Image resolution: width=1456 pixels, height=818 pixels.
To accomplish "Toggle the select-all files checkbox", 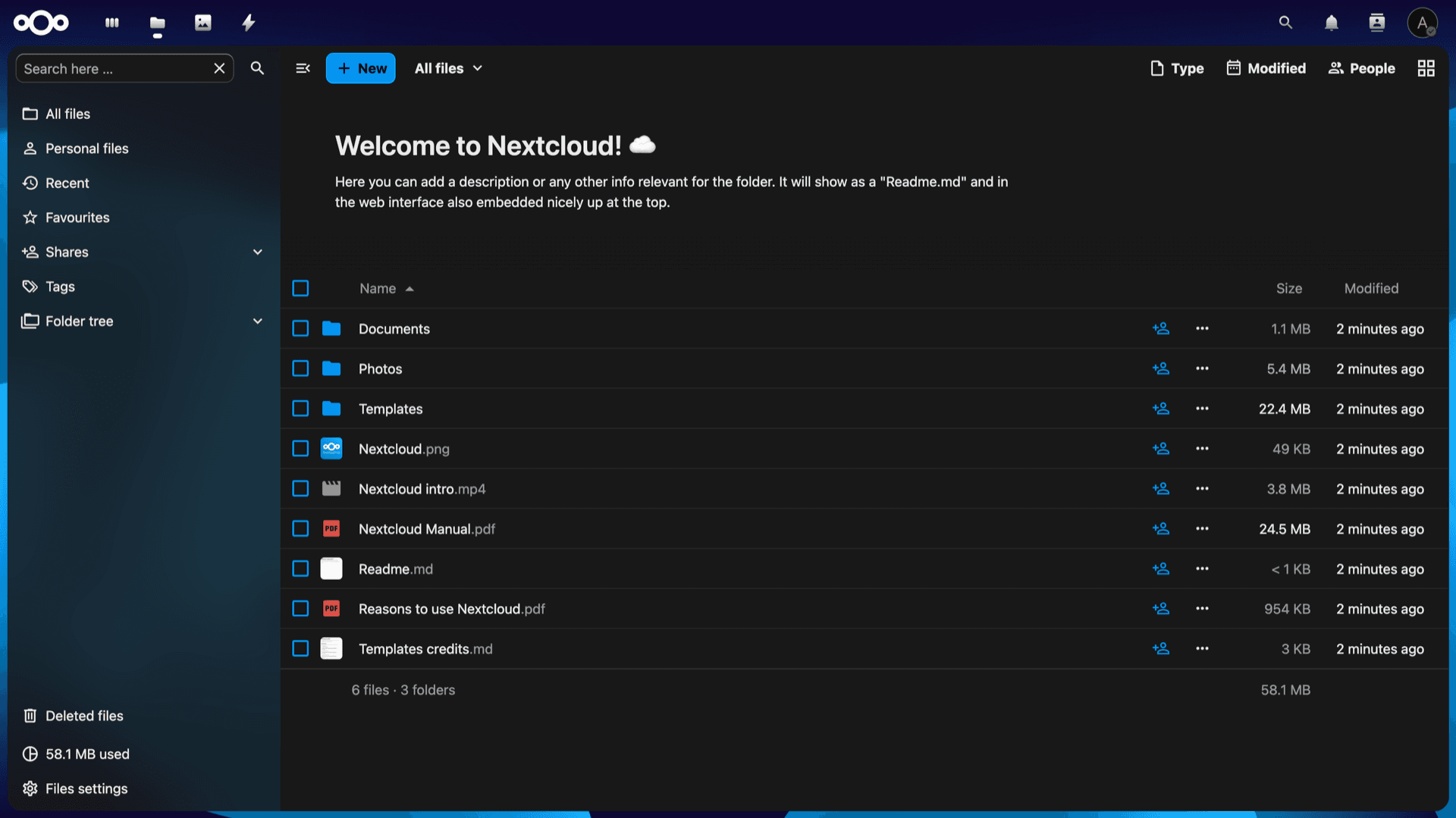I will (300, 288).
